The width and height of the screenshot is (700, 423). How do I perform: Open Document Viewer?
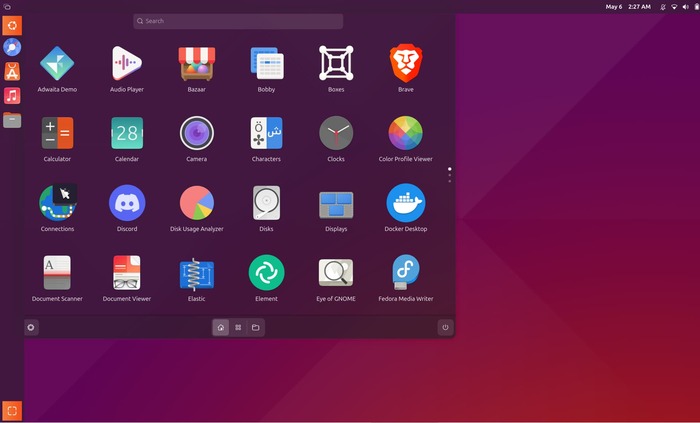pyautogui.click(x=127, y=273)
